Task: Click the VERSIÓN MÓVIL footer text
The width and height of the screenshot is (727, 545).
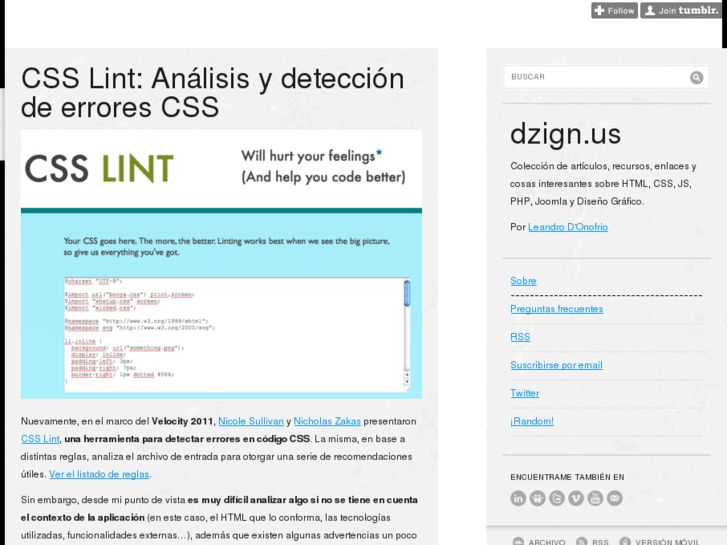Action: tap(667, 542)
